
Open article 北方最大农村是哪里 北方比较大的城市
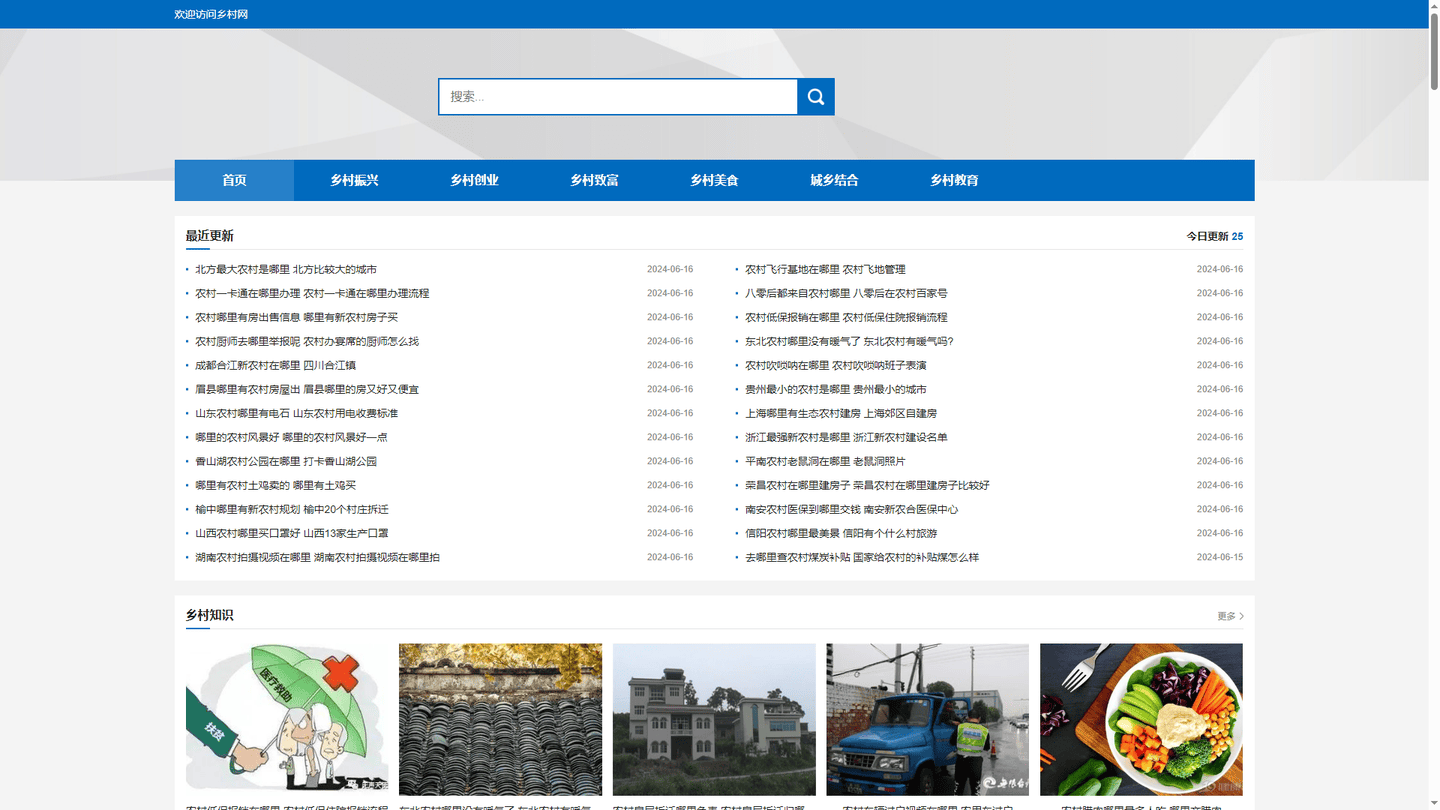coord(286,269)
